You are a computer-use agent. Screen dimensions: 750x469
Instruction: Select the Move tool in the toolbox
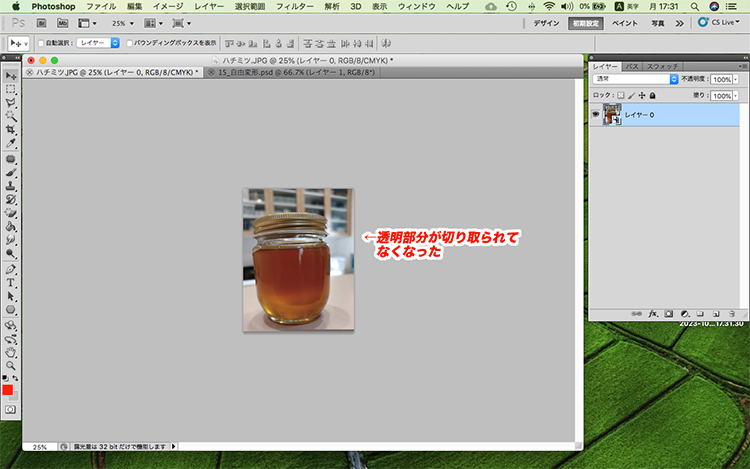tap(11, 76)
